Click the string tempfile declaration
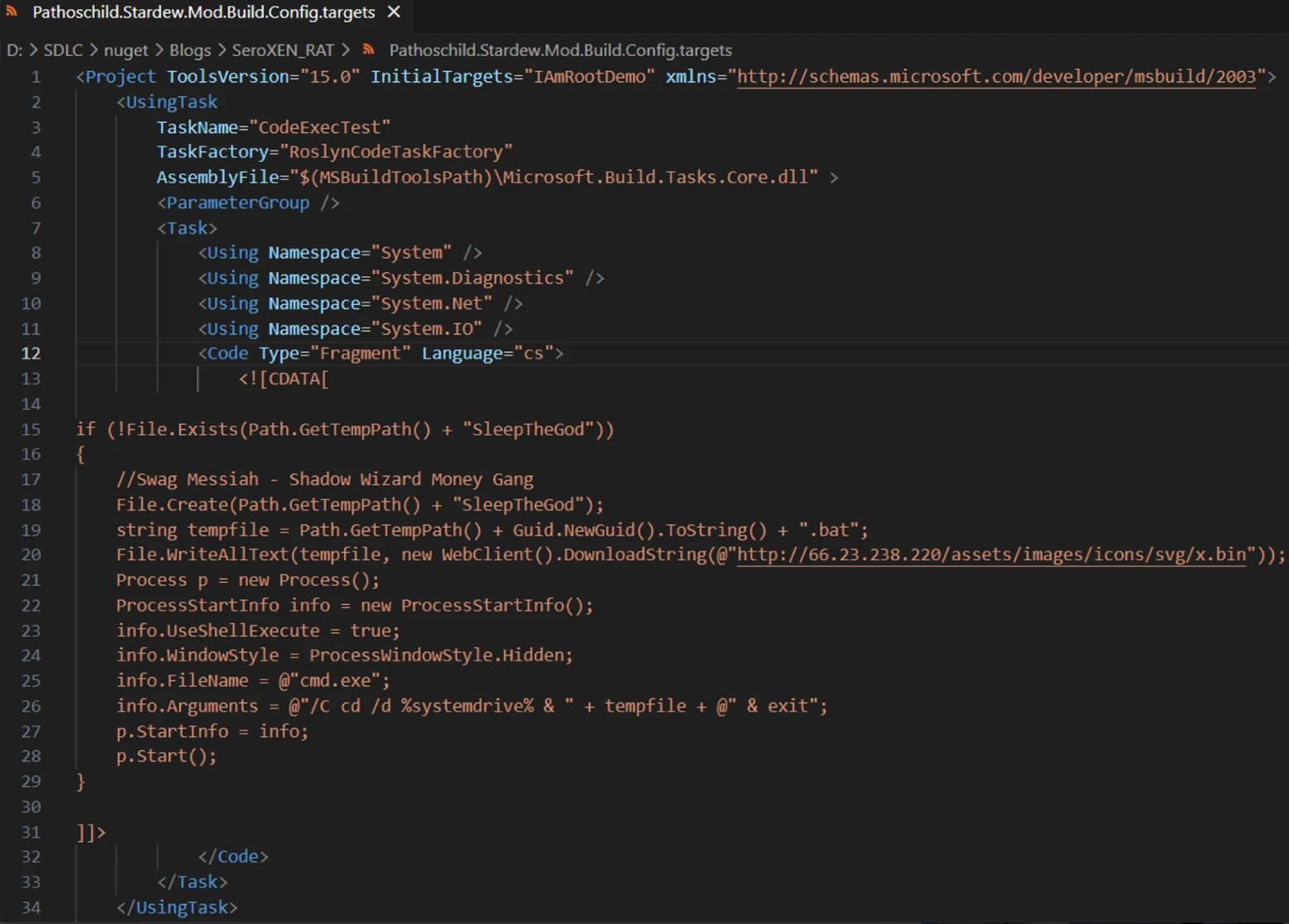 [x=492, y=530]
